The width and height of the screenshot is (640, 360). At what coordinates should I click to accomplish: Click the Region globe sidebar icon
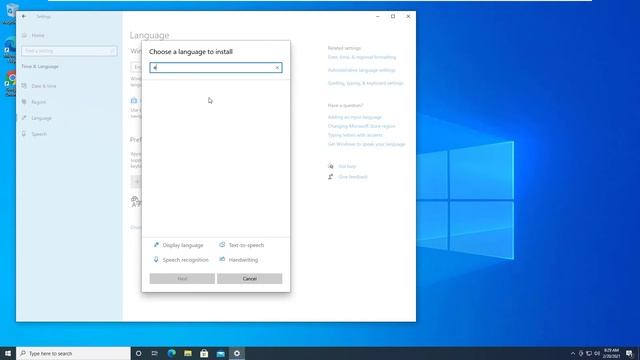(x=24, y=102)
